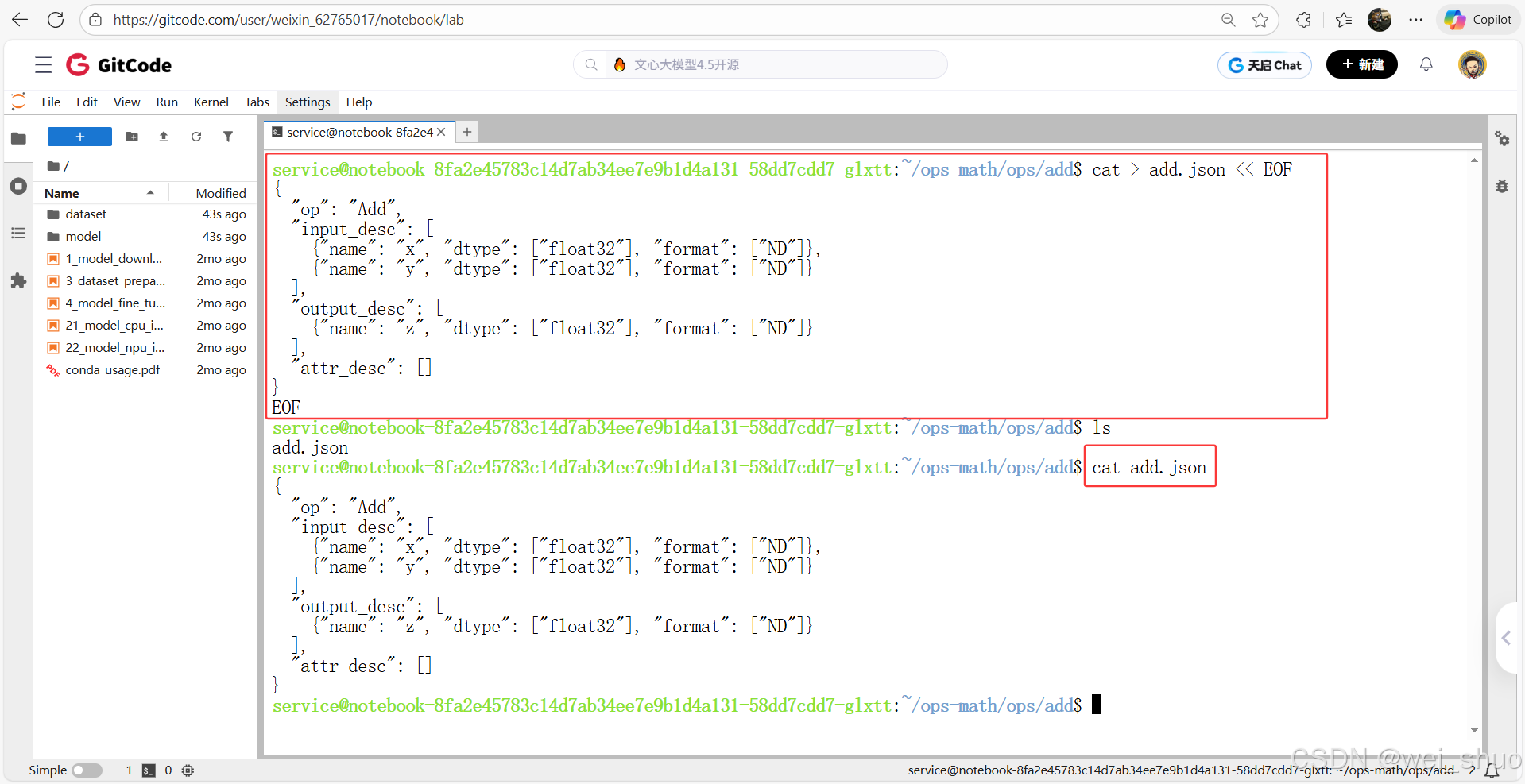Expand the collapsed right side panel arrow

coord(1507,638)
